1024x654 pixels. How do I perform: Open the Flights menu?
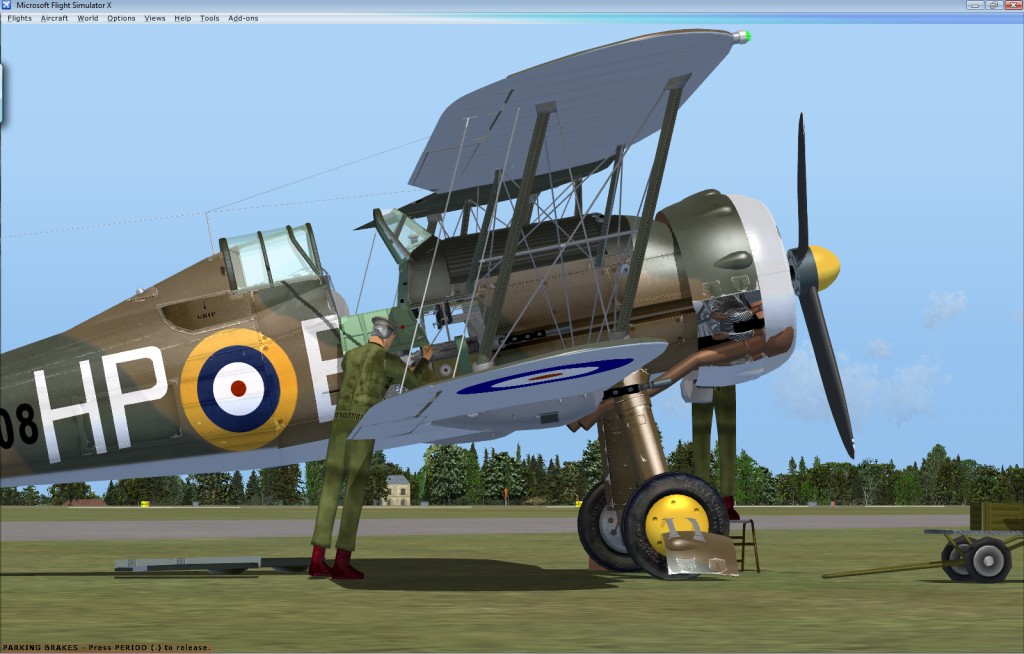click(x=20, y=18)
